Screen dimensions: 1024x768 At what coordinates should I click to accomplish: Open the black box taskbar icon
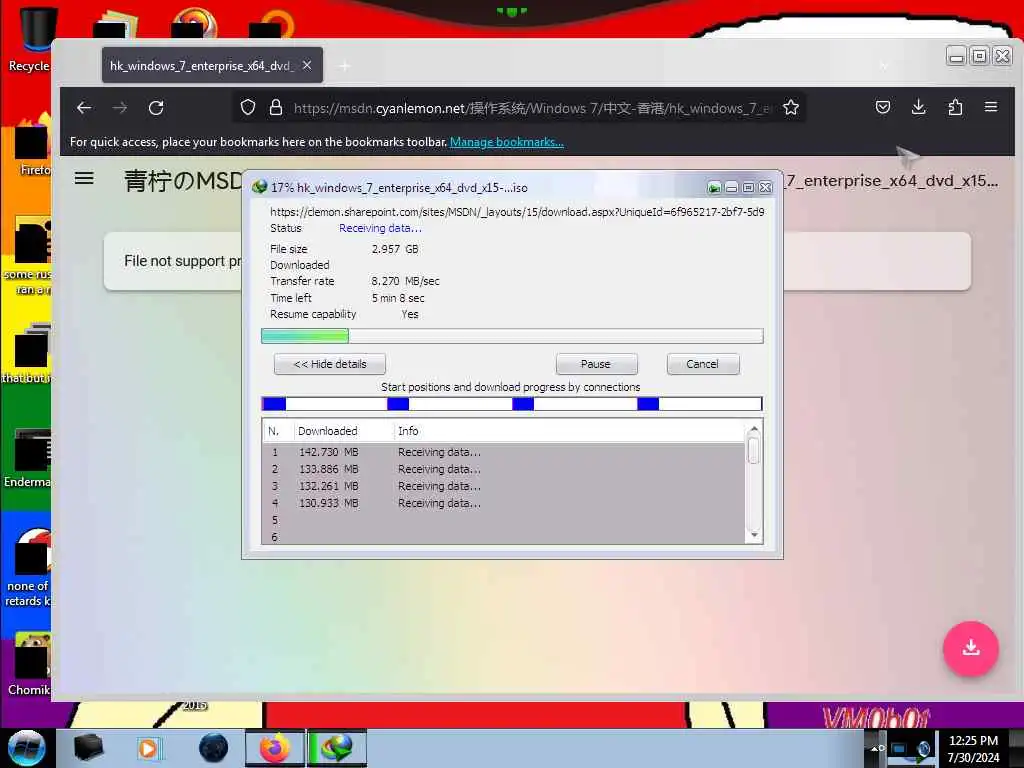88,748
